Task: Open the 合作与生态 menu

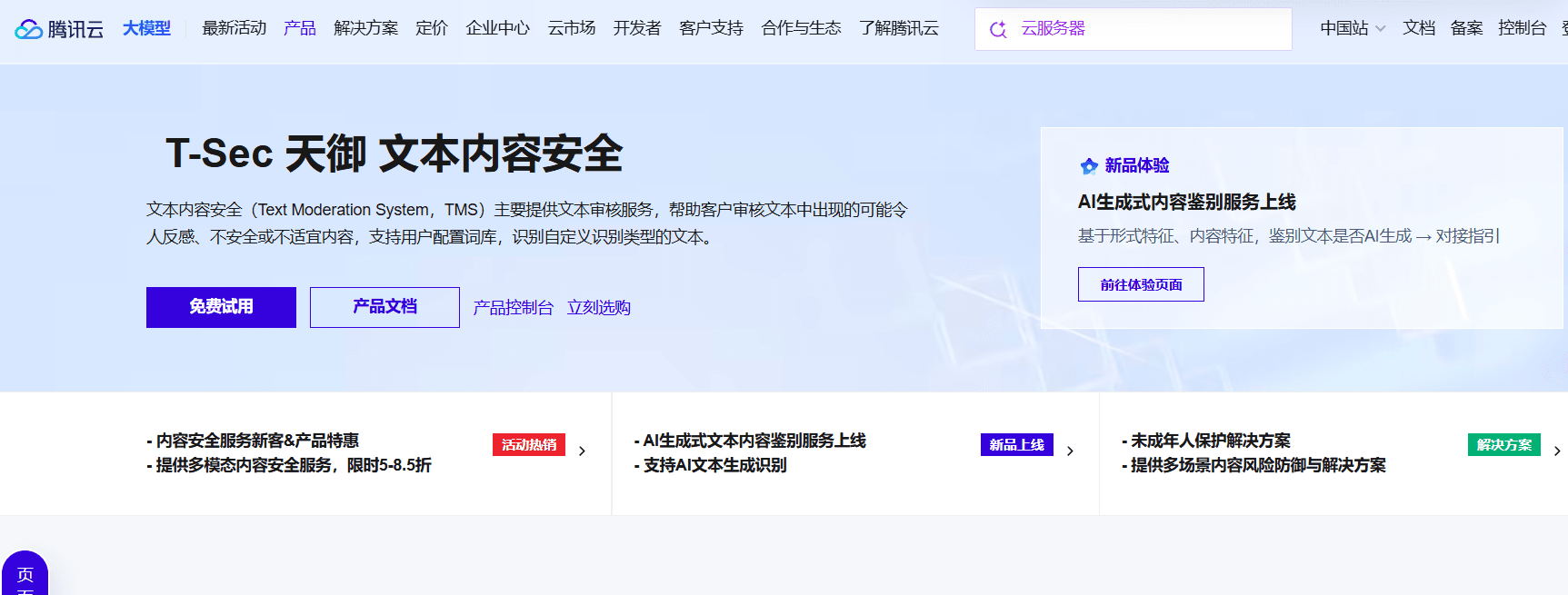Action: coord(801,28)
